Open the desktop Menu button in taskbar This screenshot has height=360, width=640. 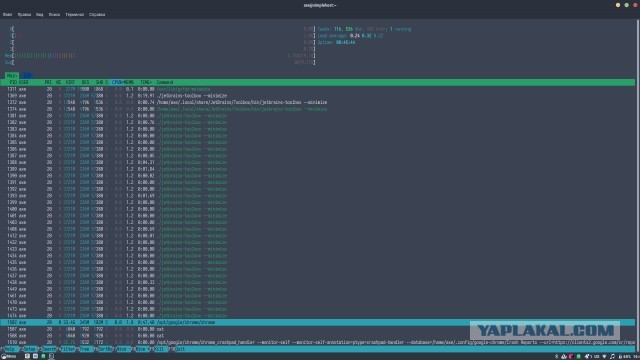pyautogui.click(x=9, y=356)
